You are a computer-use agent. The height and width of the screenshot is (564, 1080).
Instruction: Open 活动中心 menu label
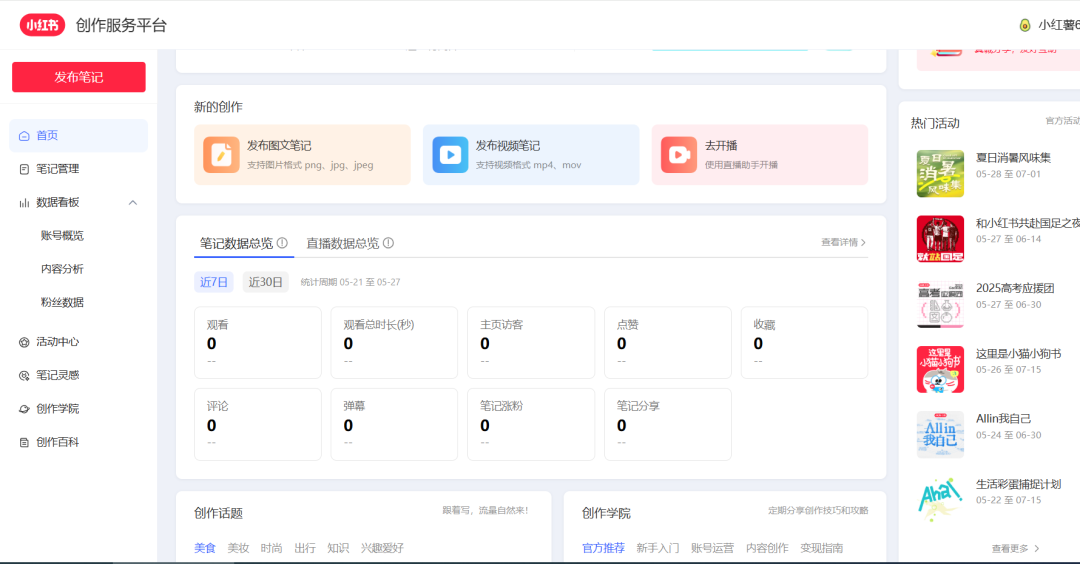pyautogui.click(x=58, y=342)
